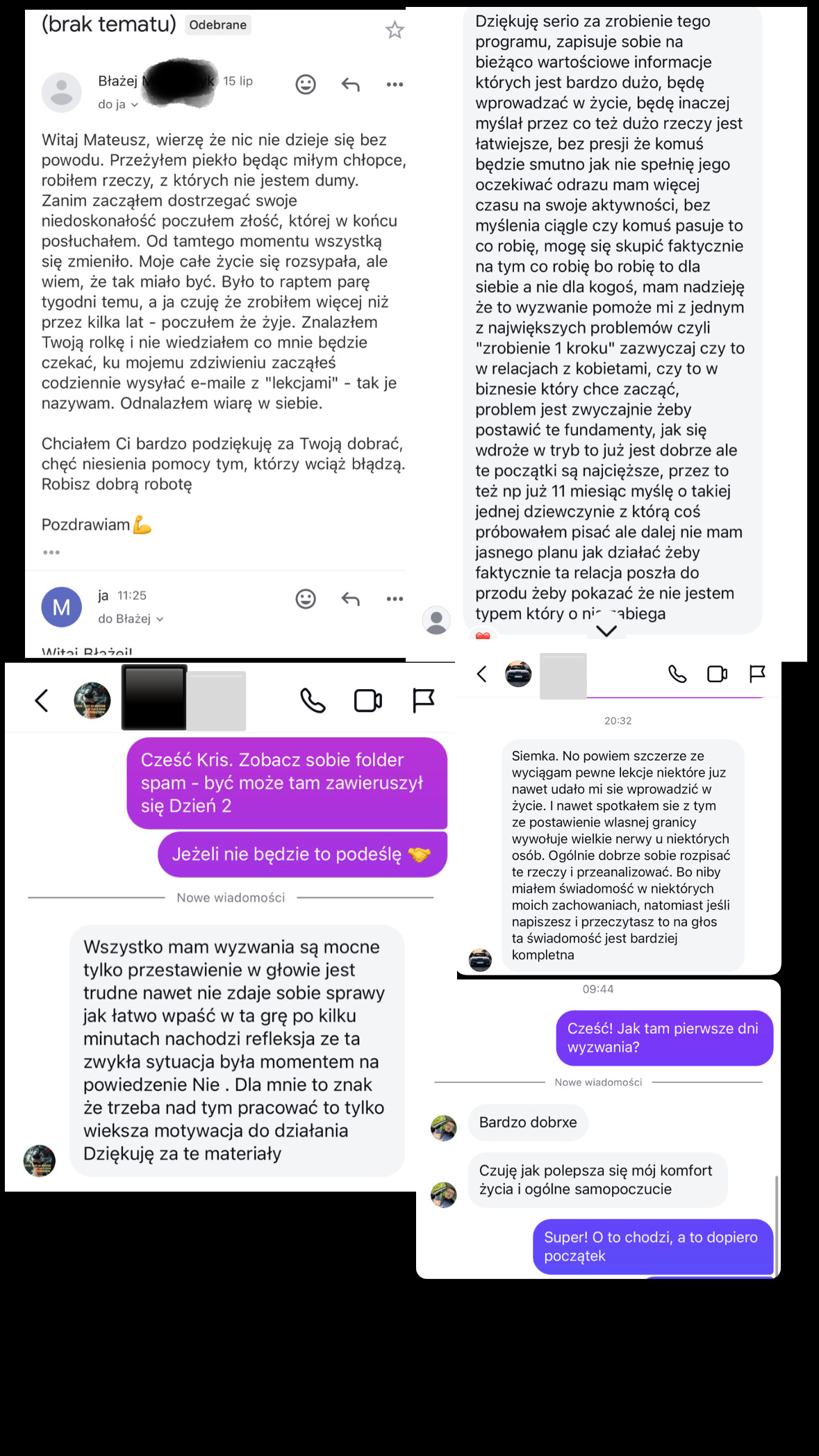Expand recipient details under Błażej's name
Image resolution: width=819 pixels, height=1456 pixels.
118,105
